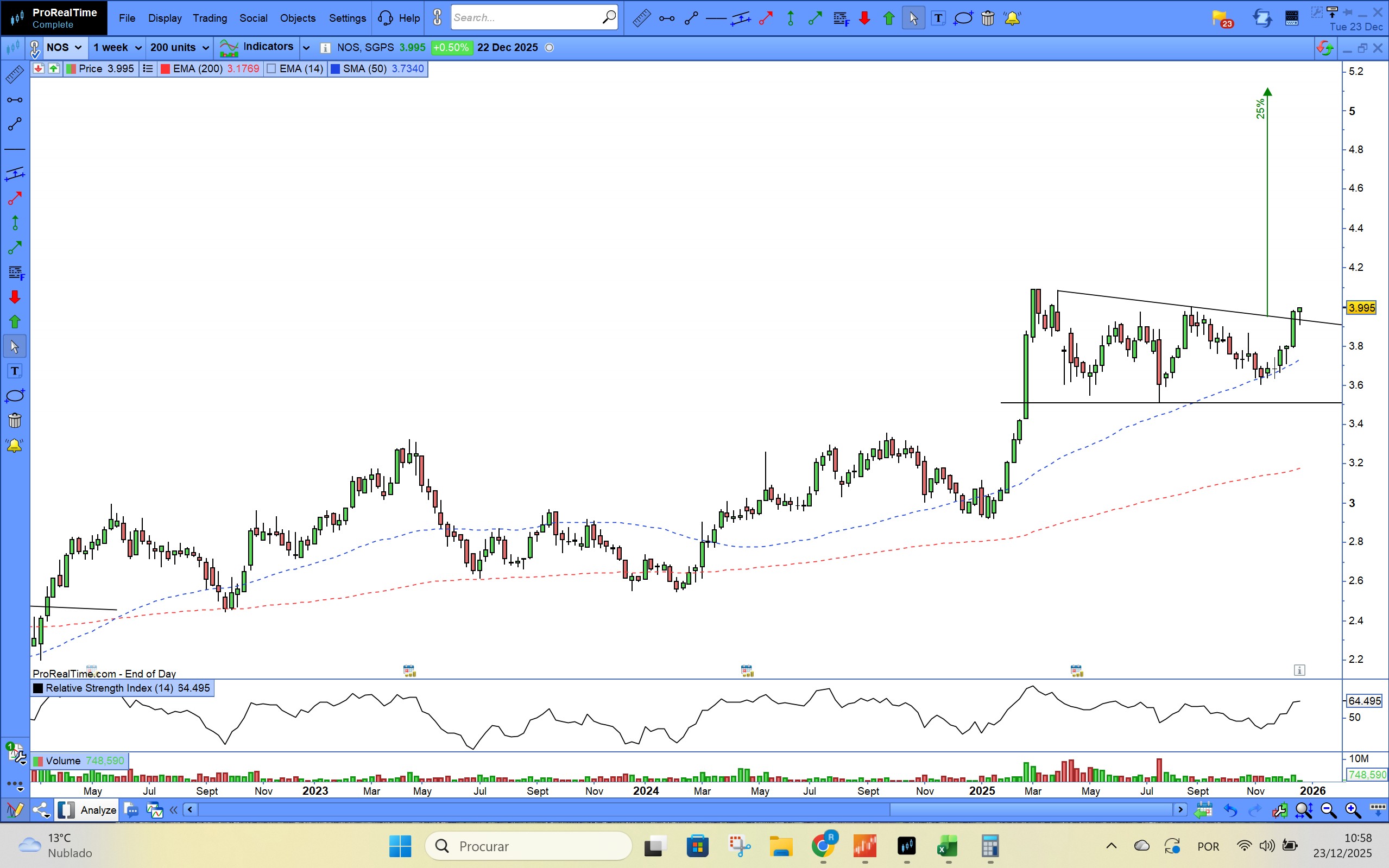Open the 1 week timeframe dropdown

pyautogui.click(x=117, y=48)
